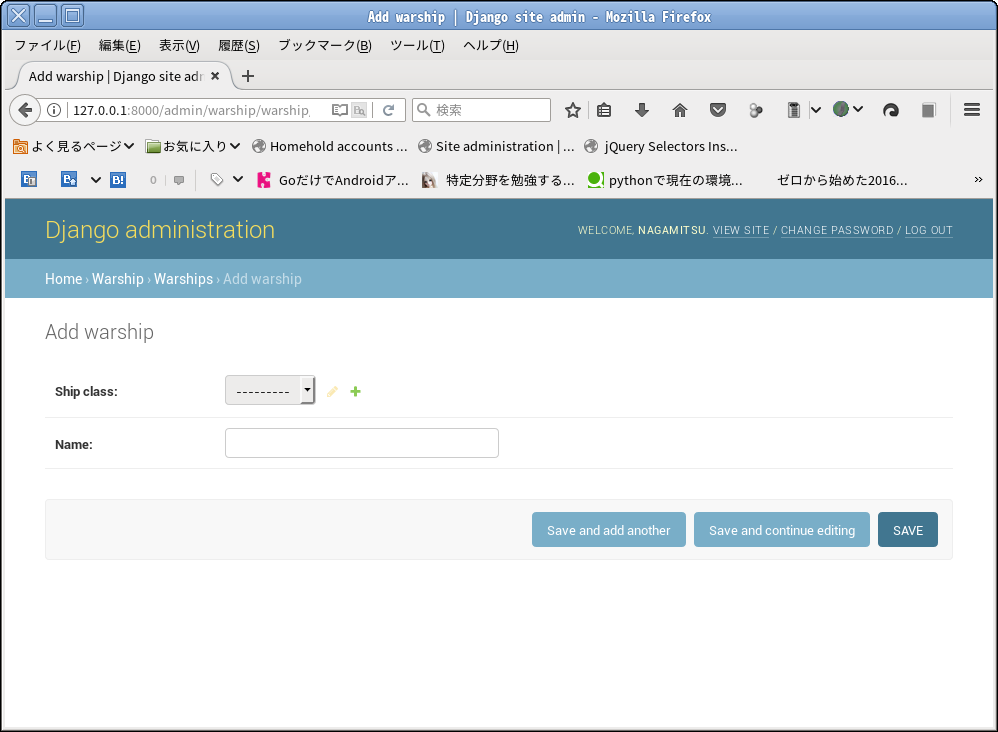Screen dimensions: 998x732
Task: Click the bubbles extension icon in toolbar
Action: [x=756, y=111]
